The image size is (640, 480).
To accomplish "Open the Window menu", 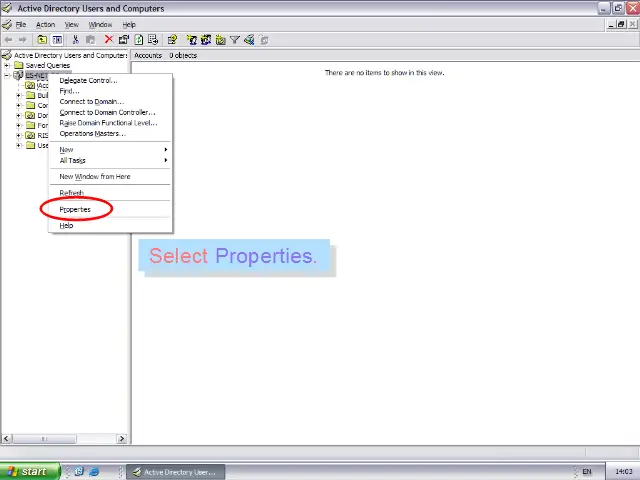I will (x=100, y=24).
